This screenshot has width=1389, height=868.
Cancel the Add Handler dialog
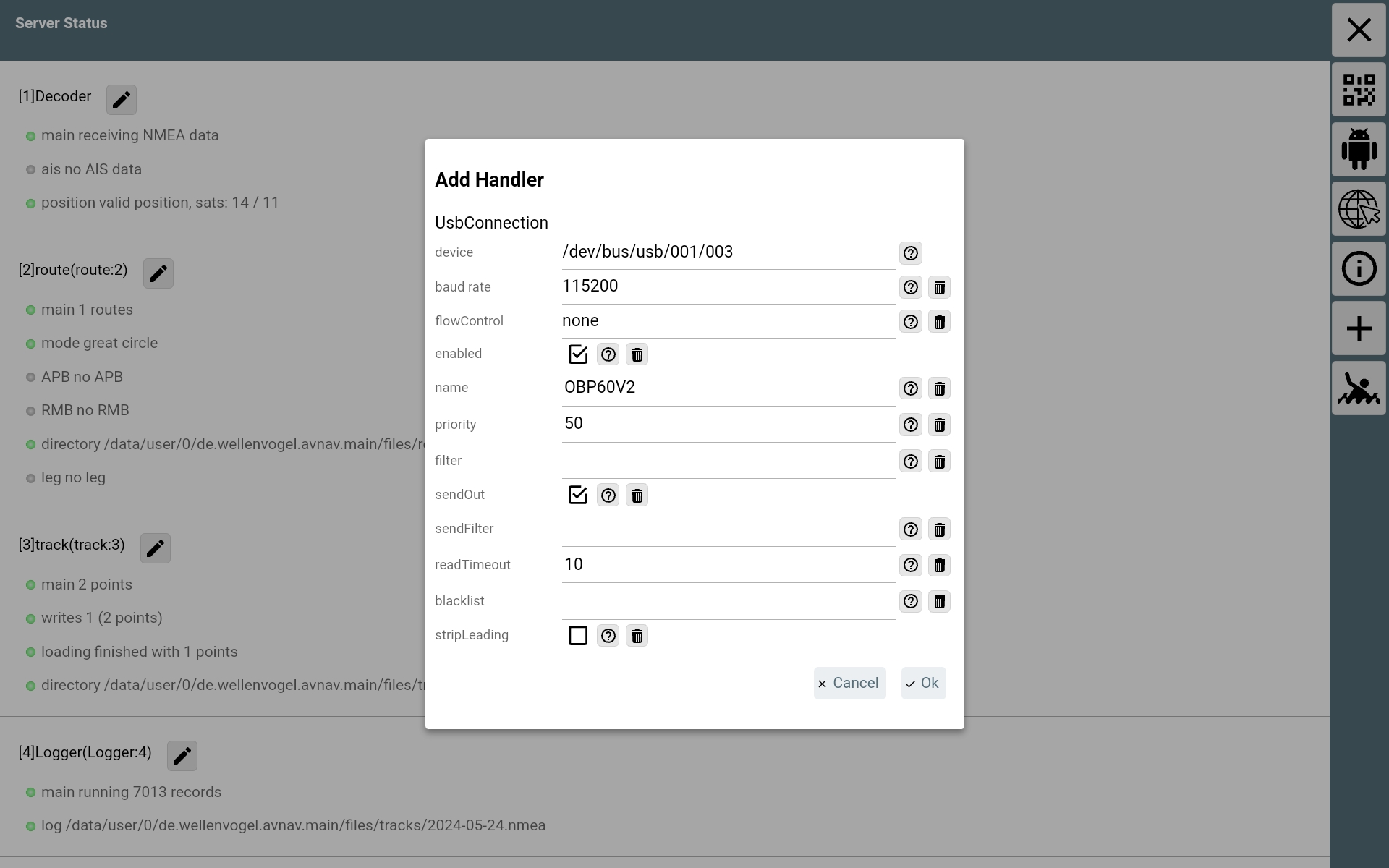(x=849, y=683)
